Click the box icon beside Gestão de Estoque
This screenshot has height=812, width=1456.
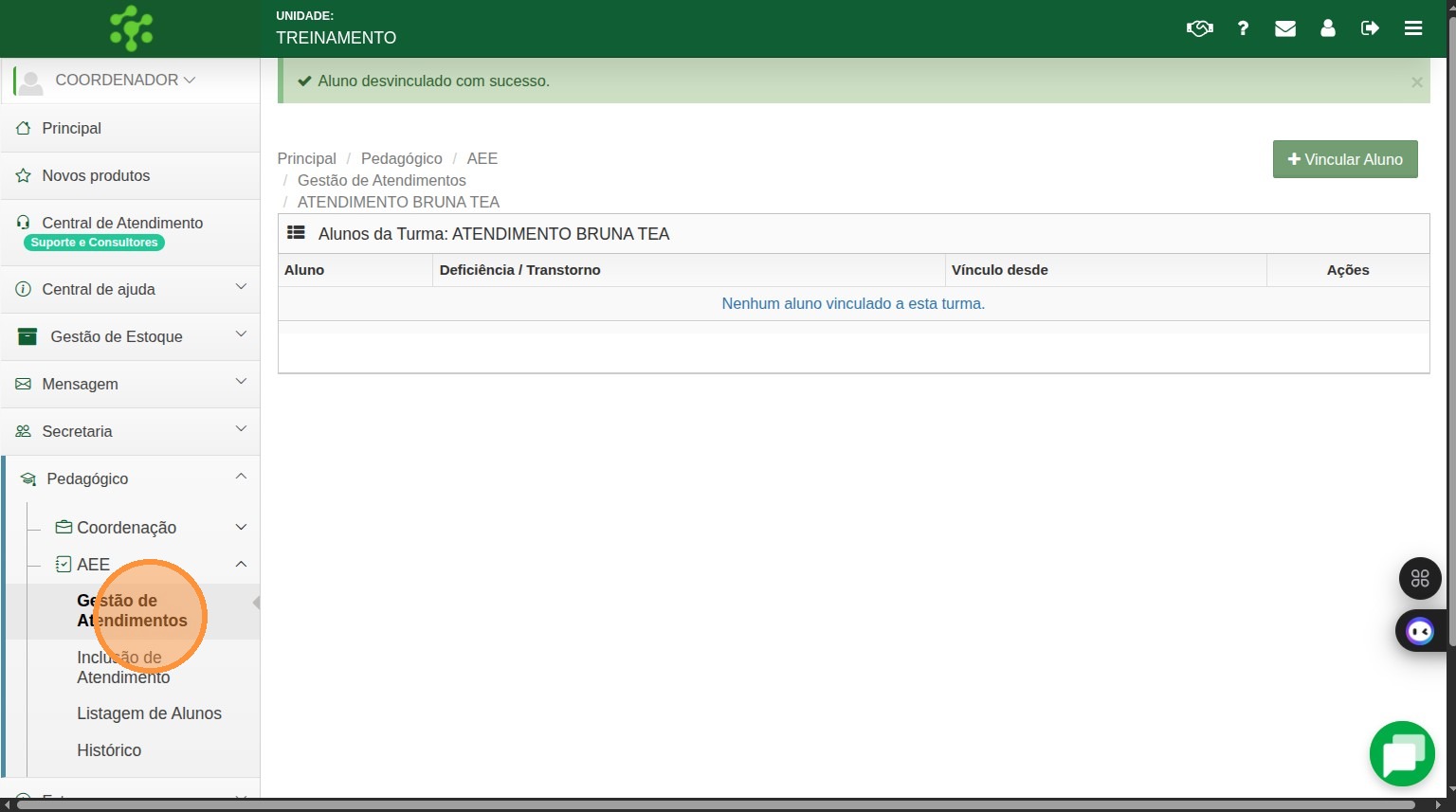[27, 336]
